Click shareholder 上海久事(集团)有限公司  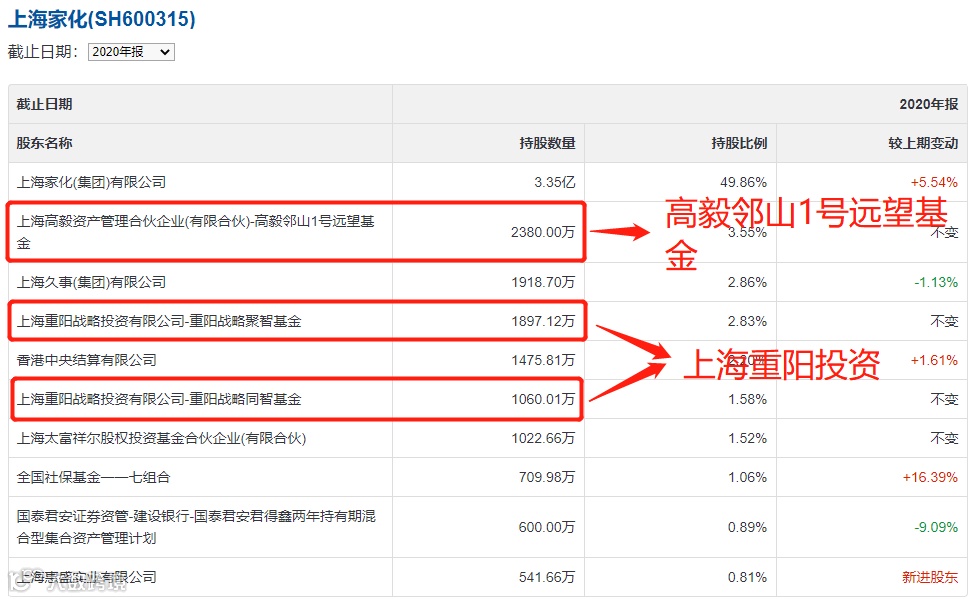coord(91,282)
